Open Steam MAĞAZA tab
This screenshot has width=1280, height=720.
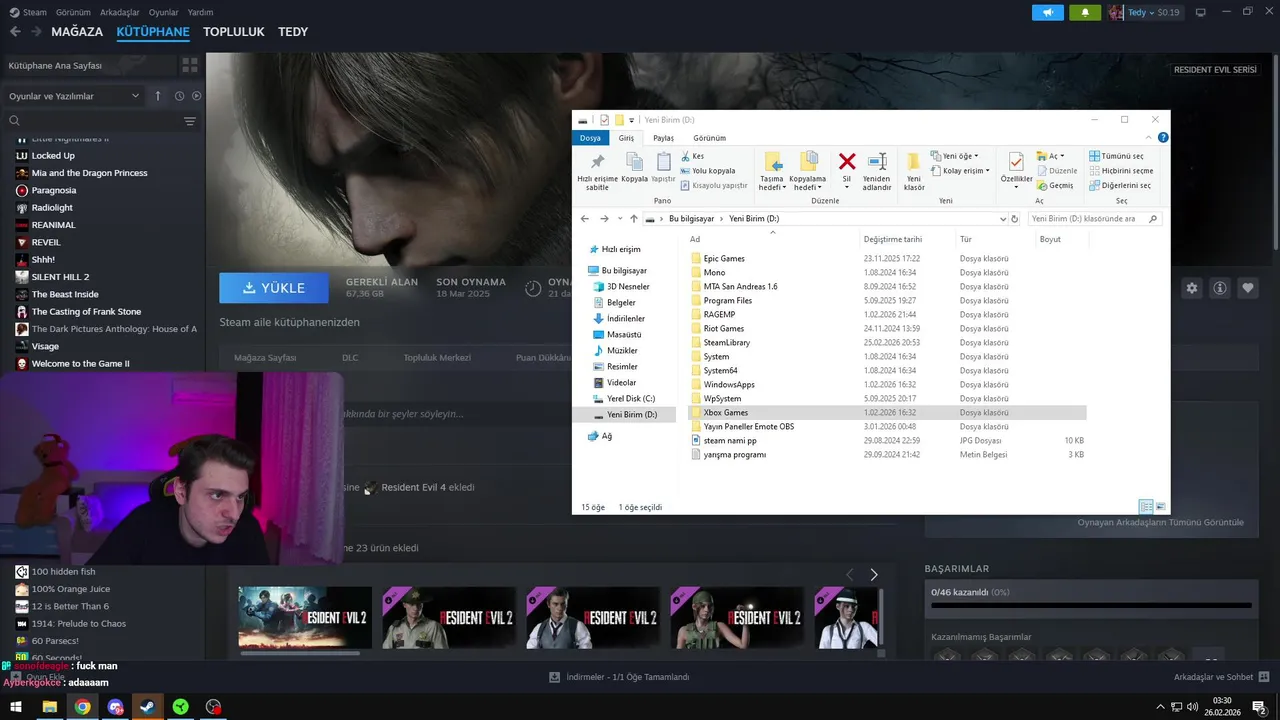(77, 32)
